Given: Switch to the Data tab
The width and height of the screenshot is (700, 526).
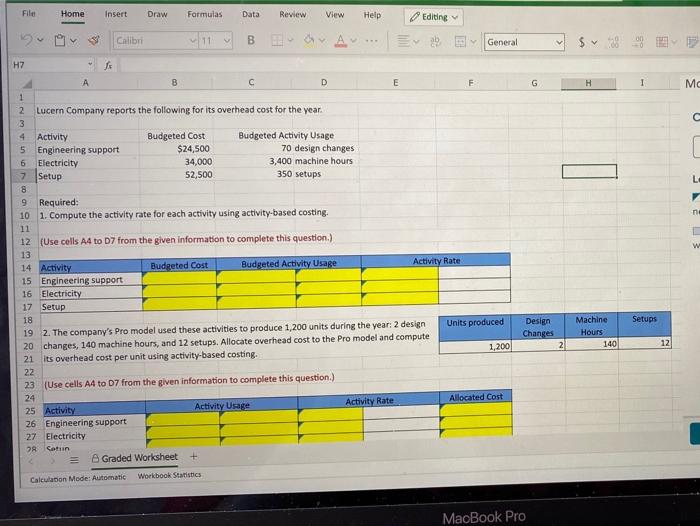Looking at the screenshot, I should (250, 14).
